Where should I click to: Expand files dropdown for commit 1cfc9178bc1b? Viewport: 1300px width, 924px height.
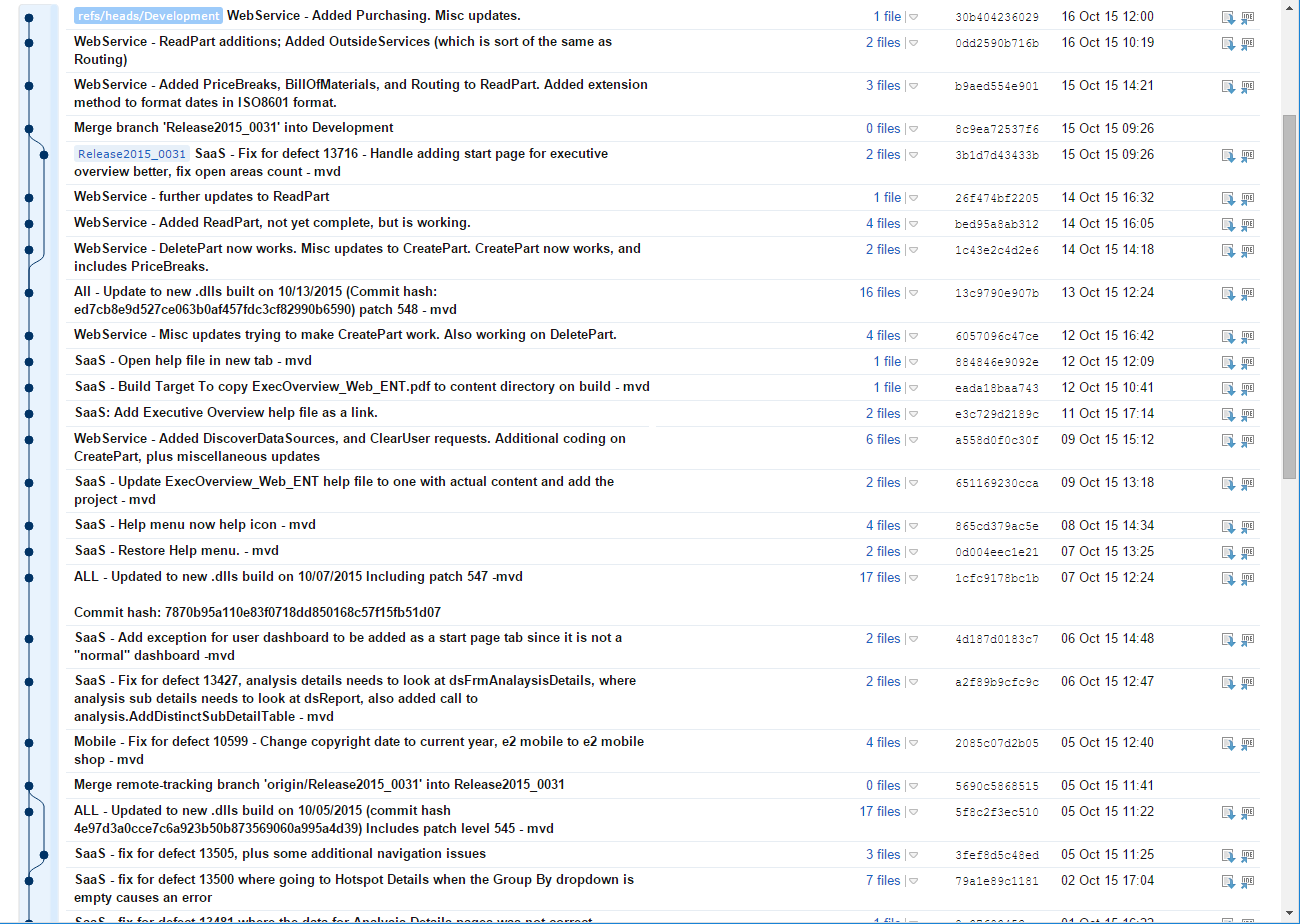pyautogui.click(x=913, y=579)
